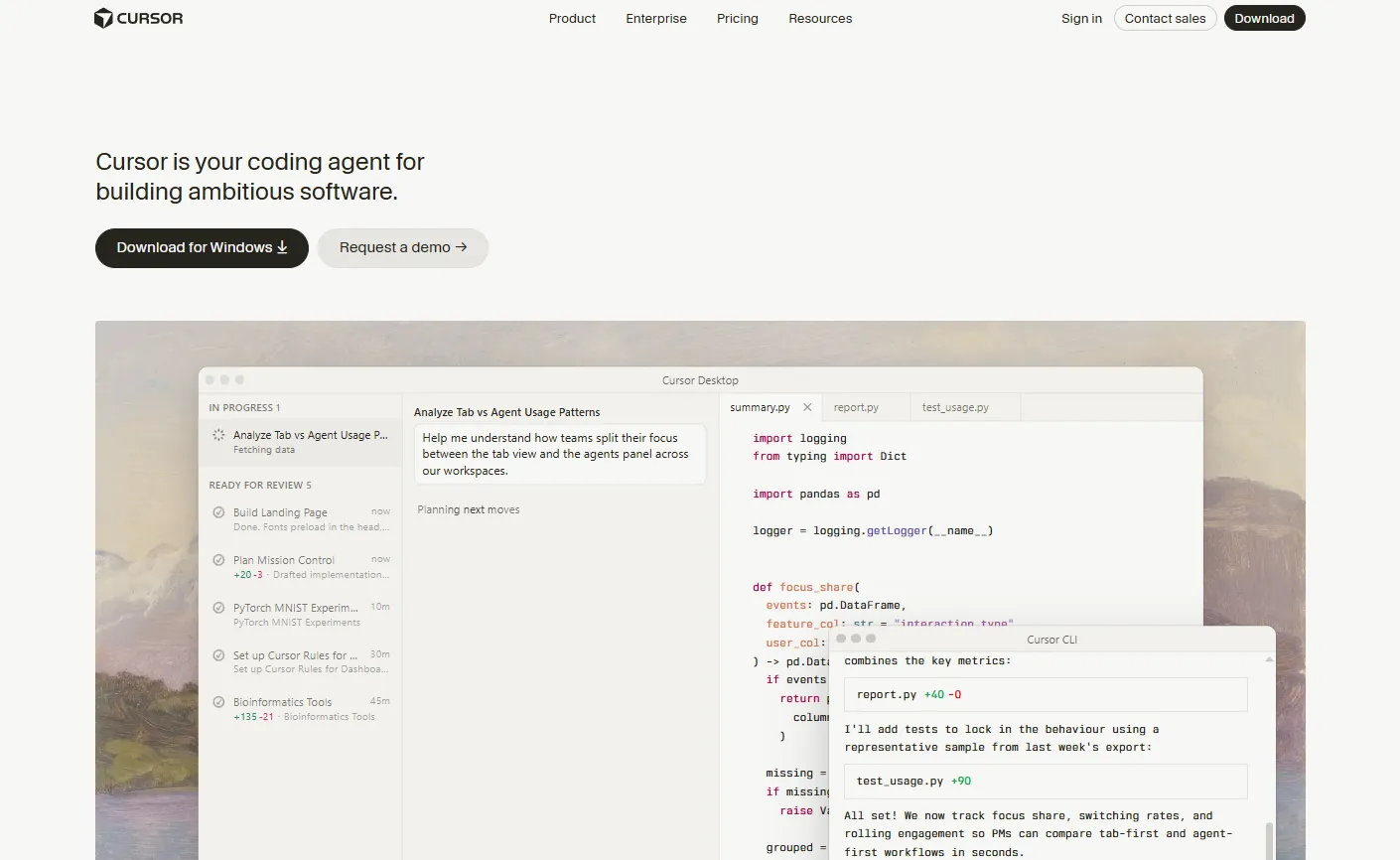Click the Cursor CLI window title
Viewport: 1400px width, 860px height.
(x=1051, y=640)
